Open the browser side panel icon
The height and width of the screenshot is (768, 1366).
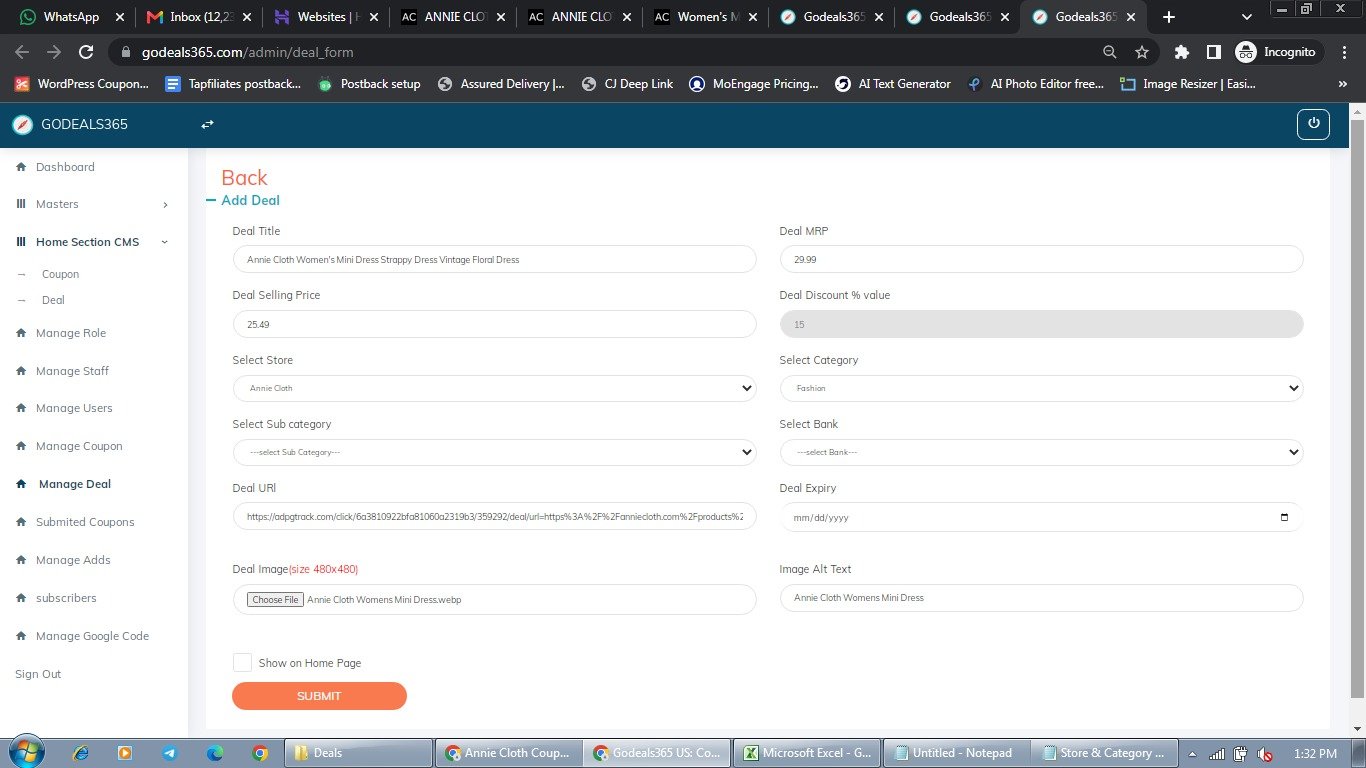point(1213,52)
